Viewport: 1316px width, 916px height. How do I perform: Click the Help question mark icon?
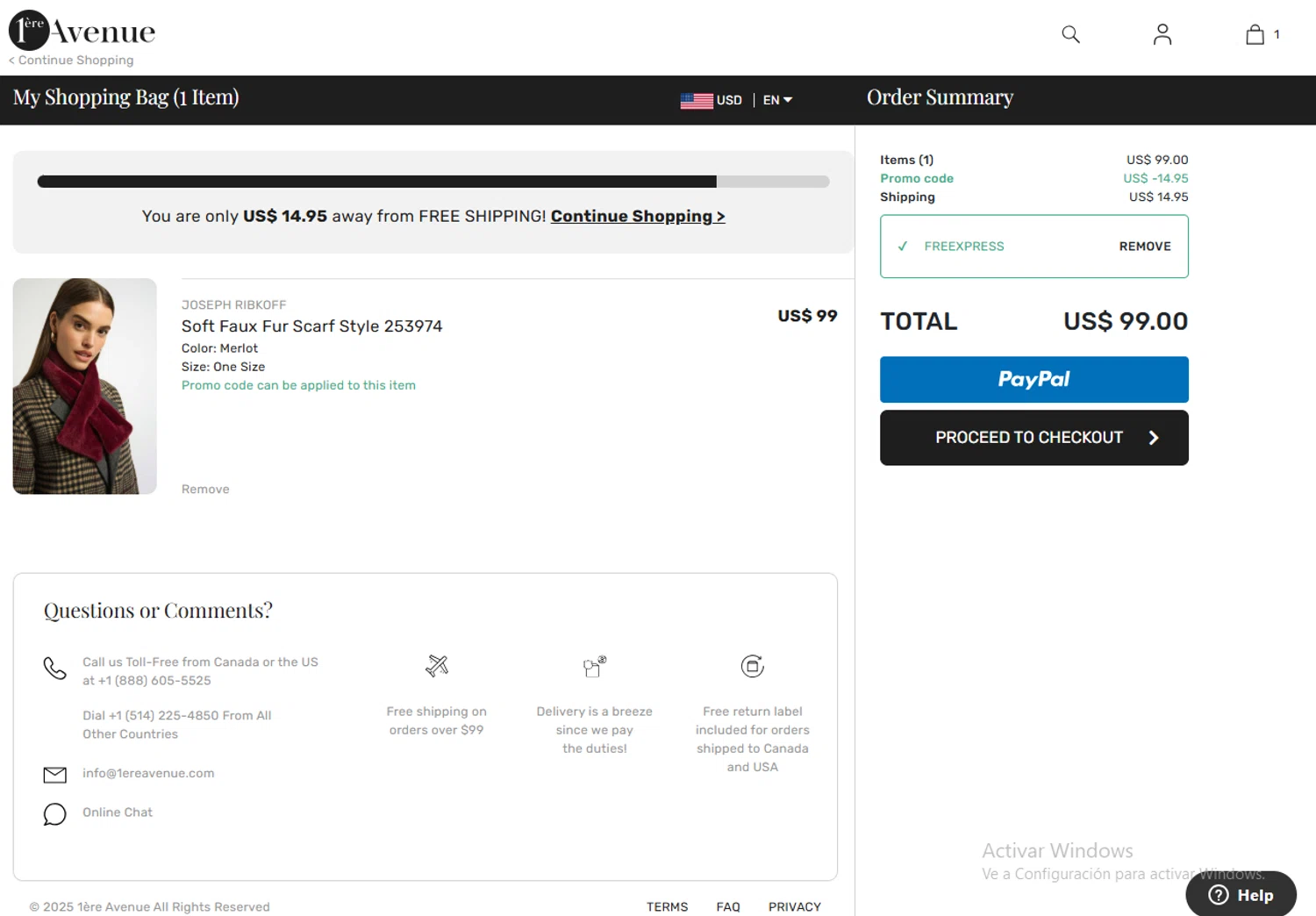(x=1219, y=895)
